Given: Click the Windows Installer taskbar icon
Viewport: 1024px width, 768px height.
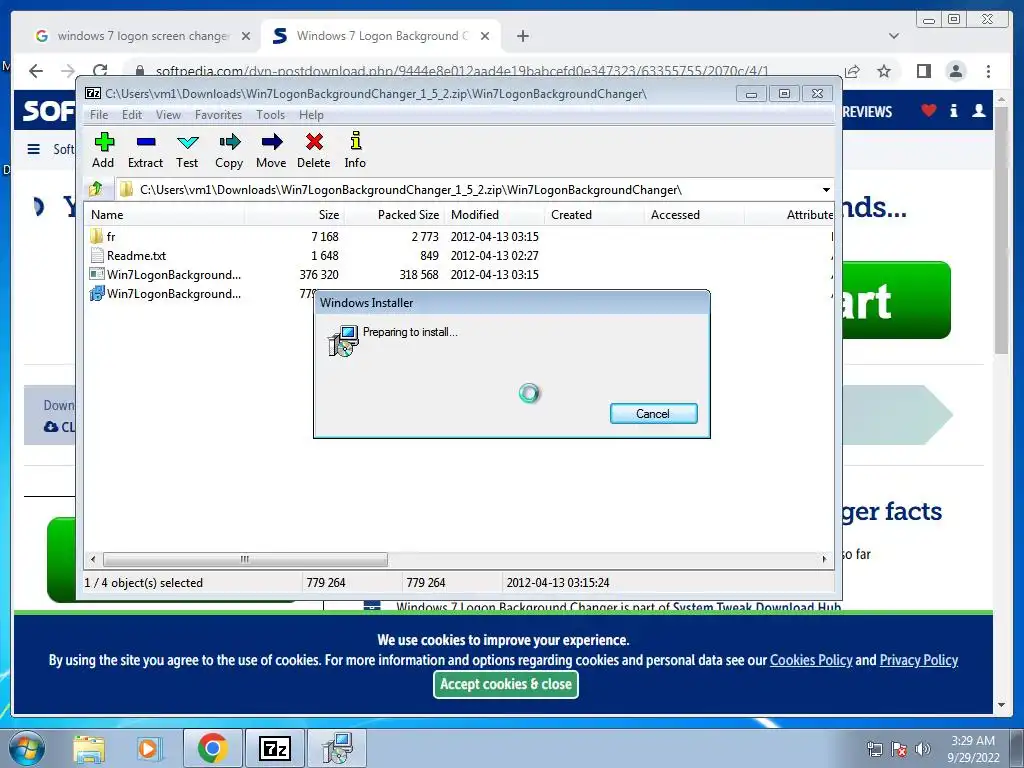Looking at the screenshot, I should [337, 748].
